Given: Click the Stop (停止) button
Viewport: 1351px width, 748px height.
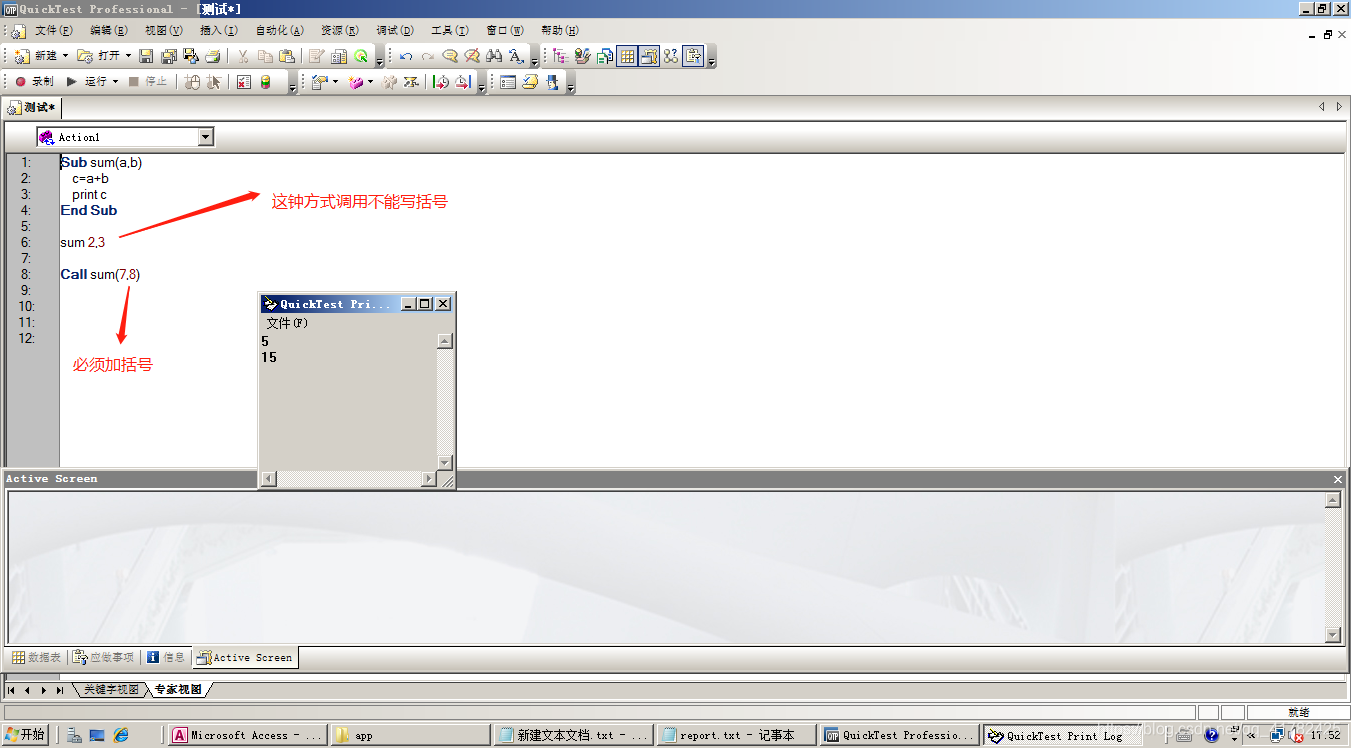Looking at the screenshot, I should pos(148,82).
